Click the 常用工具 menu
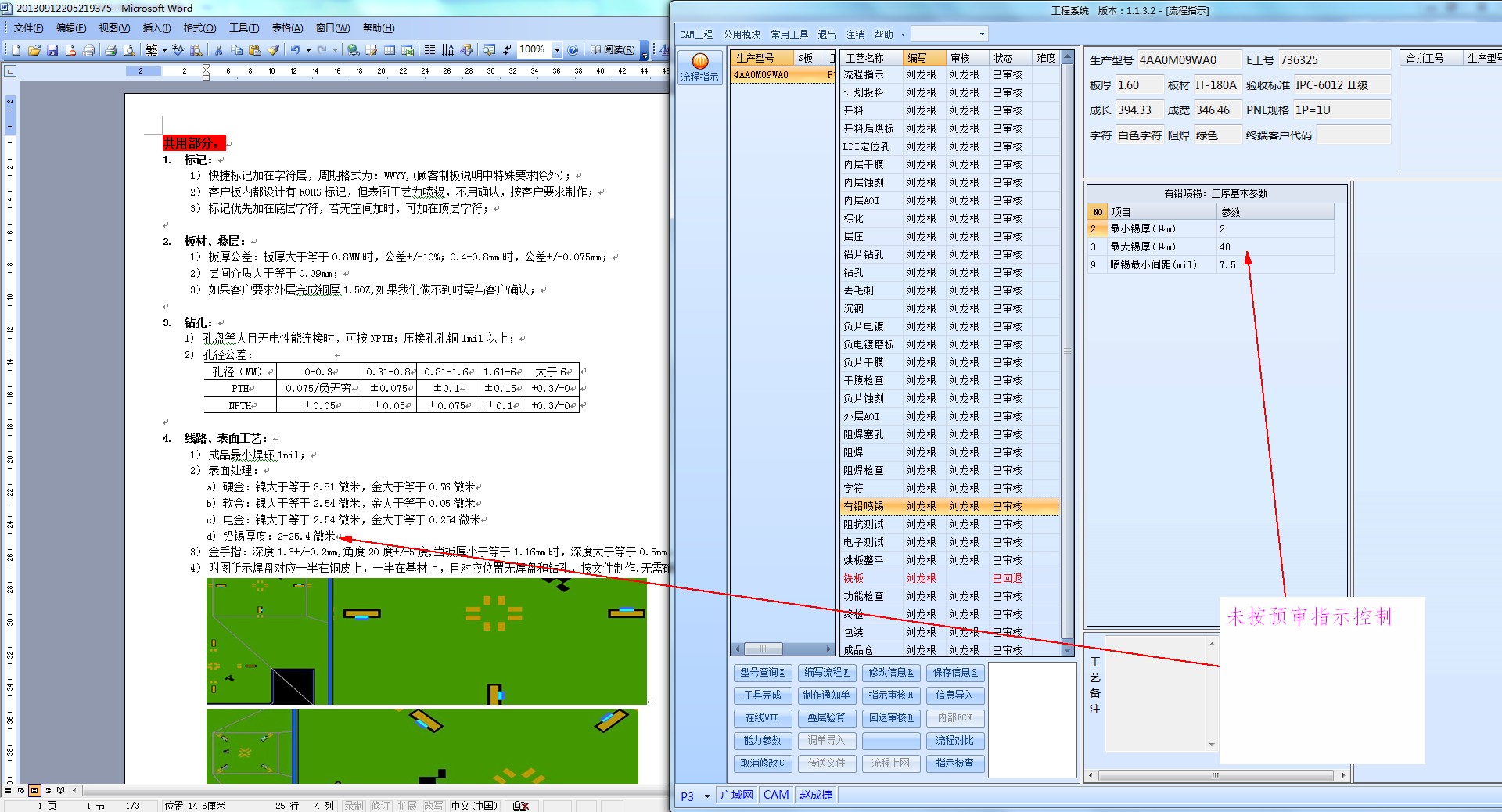 coord(789,34)
